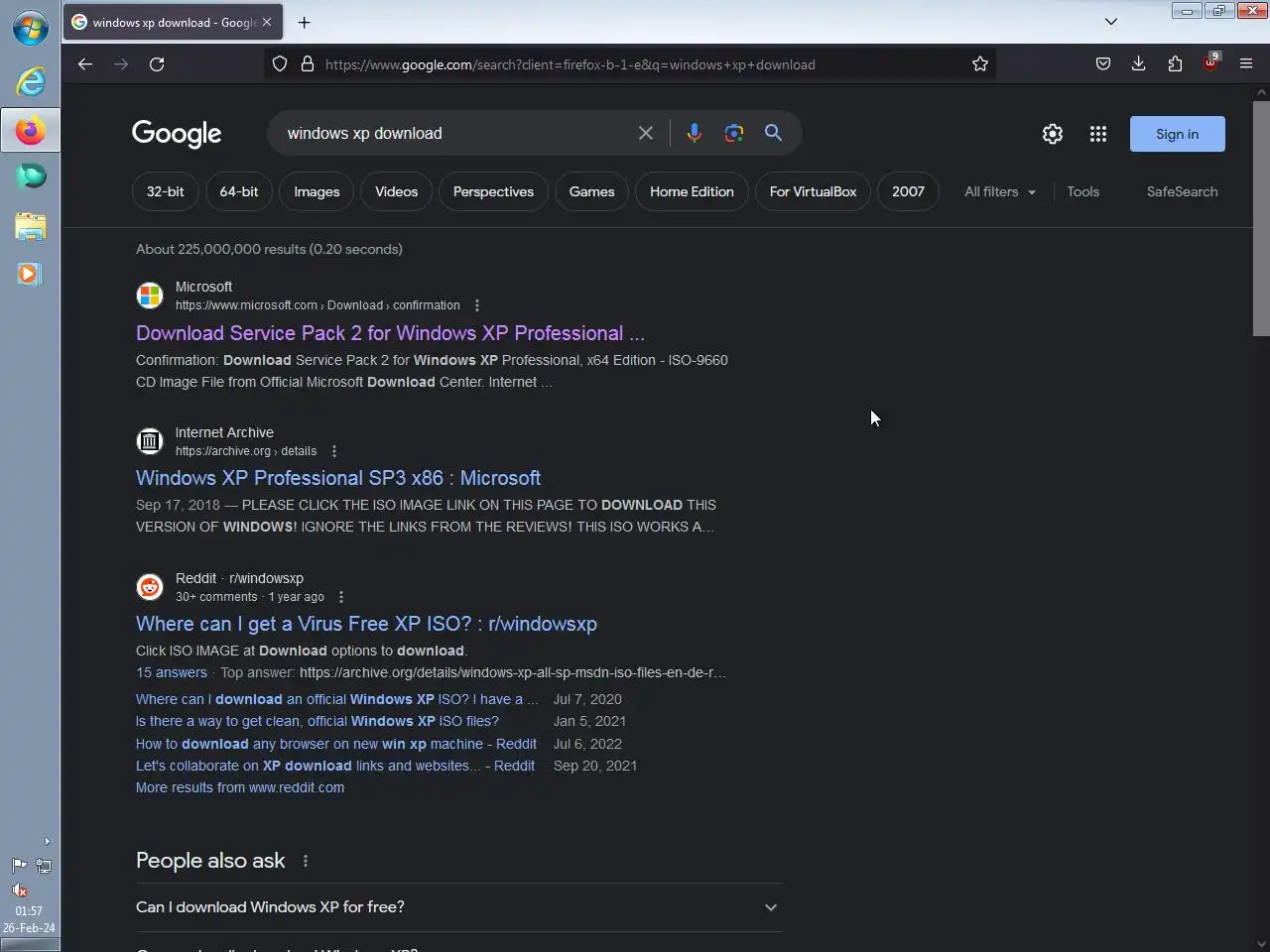The width and height of the screenshot is (1270, 952).
Task: Expand the All filters dropdown
Action: 1000,191
